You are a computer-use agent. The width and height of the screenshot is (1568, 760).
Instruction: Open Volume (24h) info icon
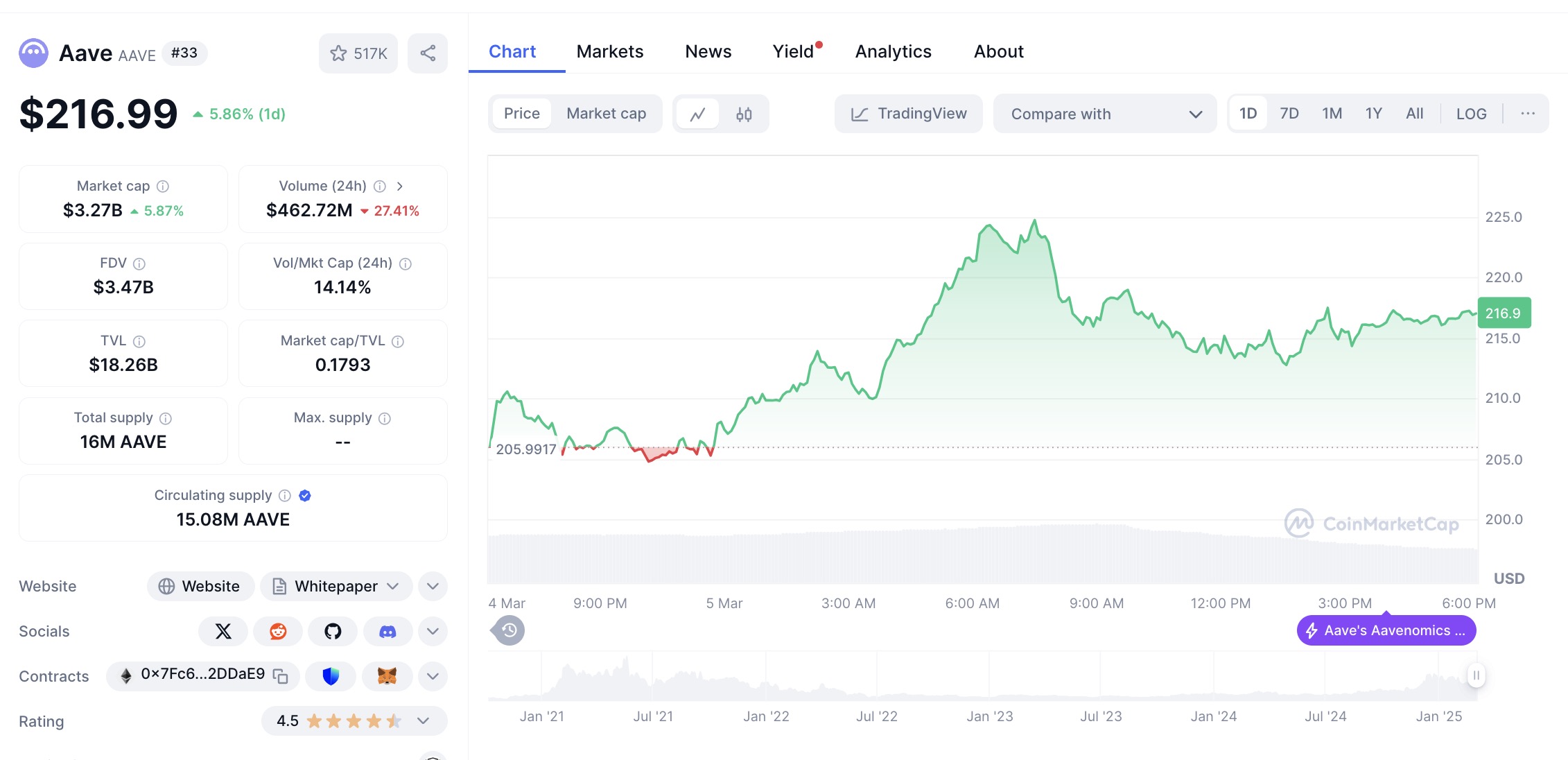click(x=380, y=187)
